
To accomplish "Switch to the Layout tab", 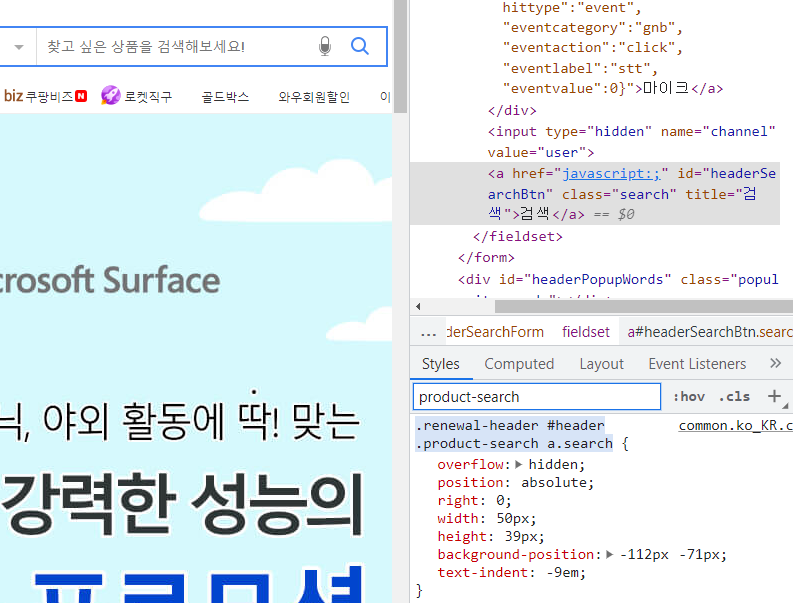I will point(601,364).
